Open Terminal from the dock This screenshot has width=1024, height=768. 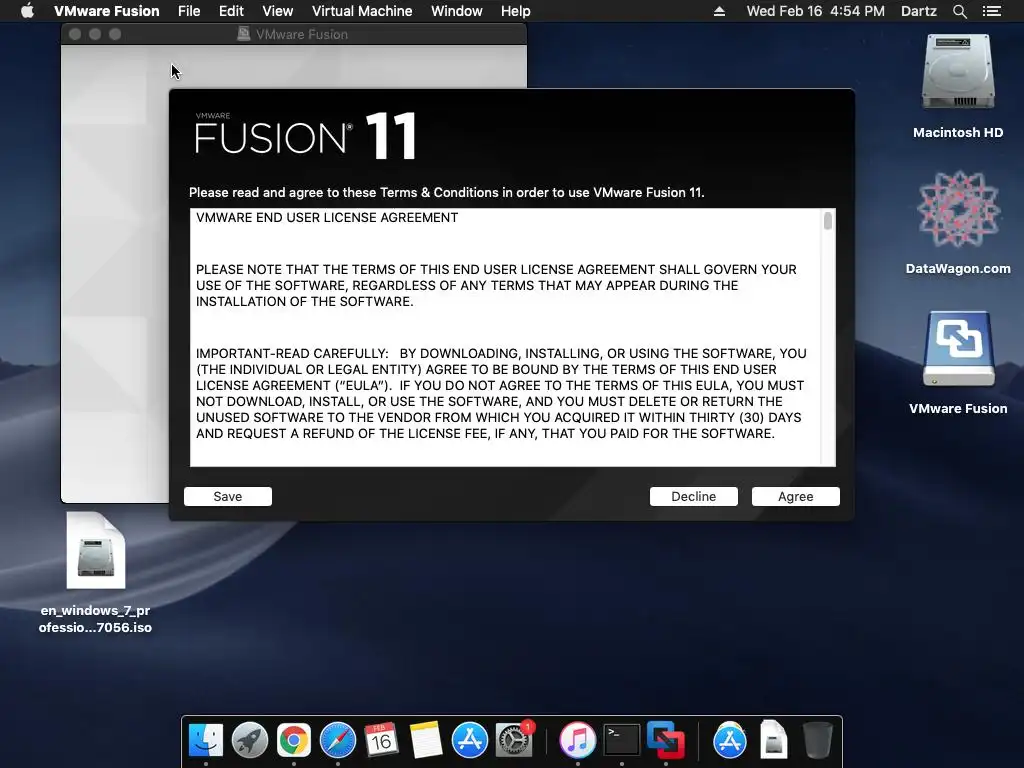621,741
